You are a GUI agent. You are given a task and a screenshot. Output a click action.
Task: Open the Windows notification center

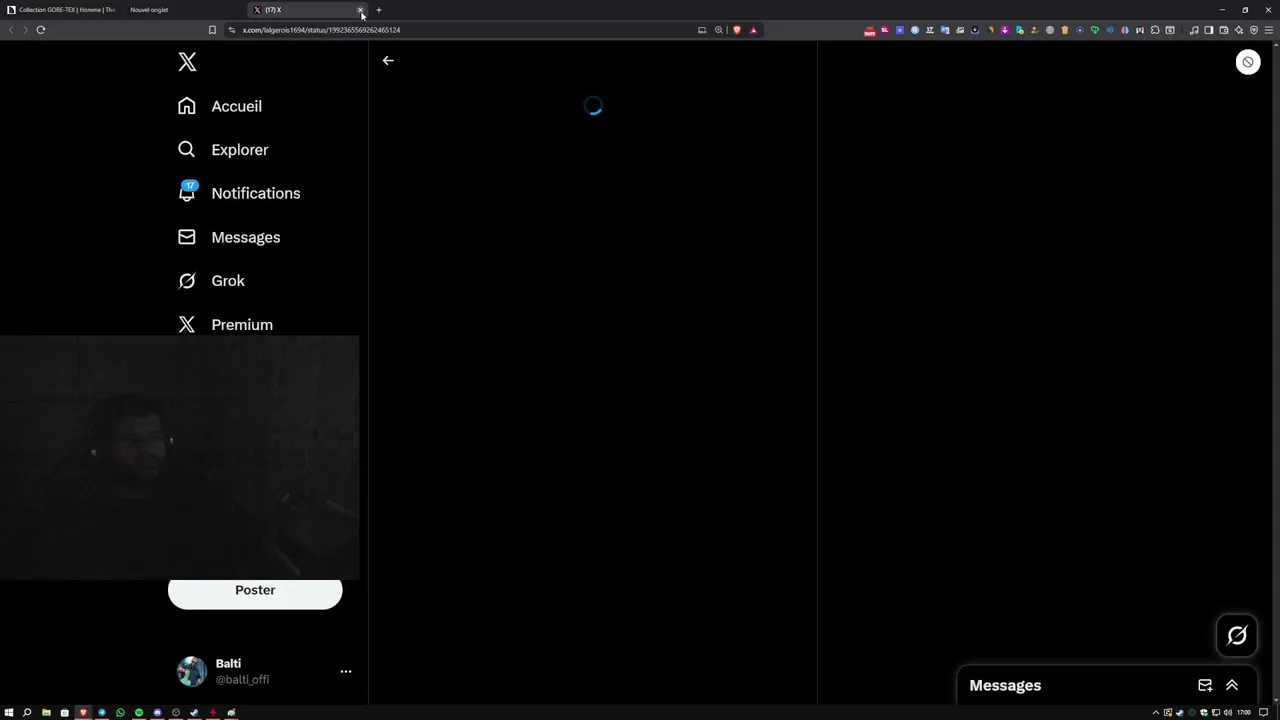click(x=1263, y=712)
